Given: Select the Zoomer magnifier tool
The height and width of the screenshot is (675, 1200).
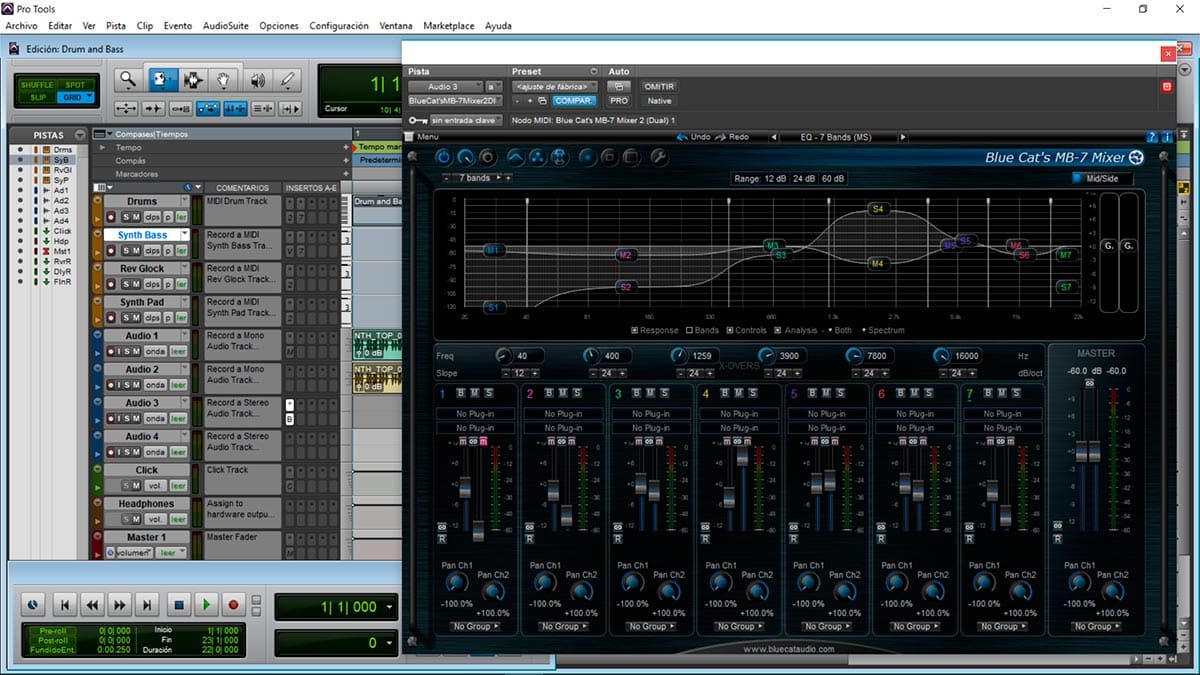Looking at the screenshot, I should tap(128, 80).
